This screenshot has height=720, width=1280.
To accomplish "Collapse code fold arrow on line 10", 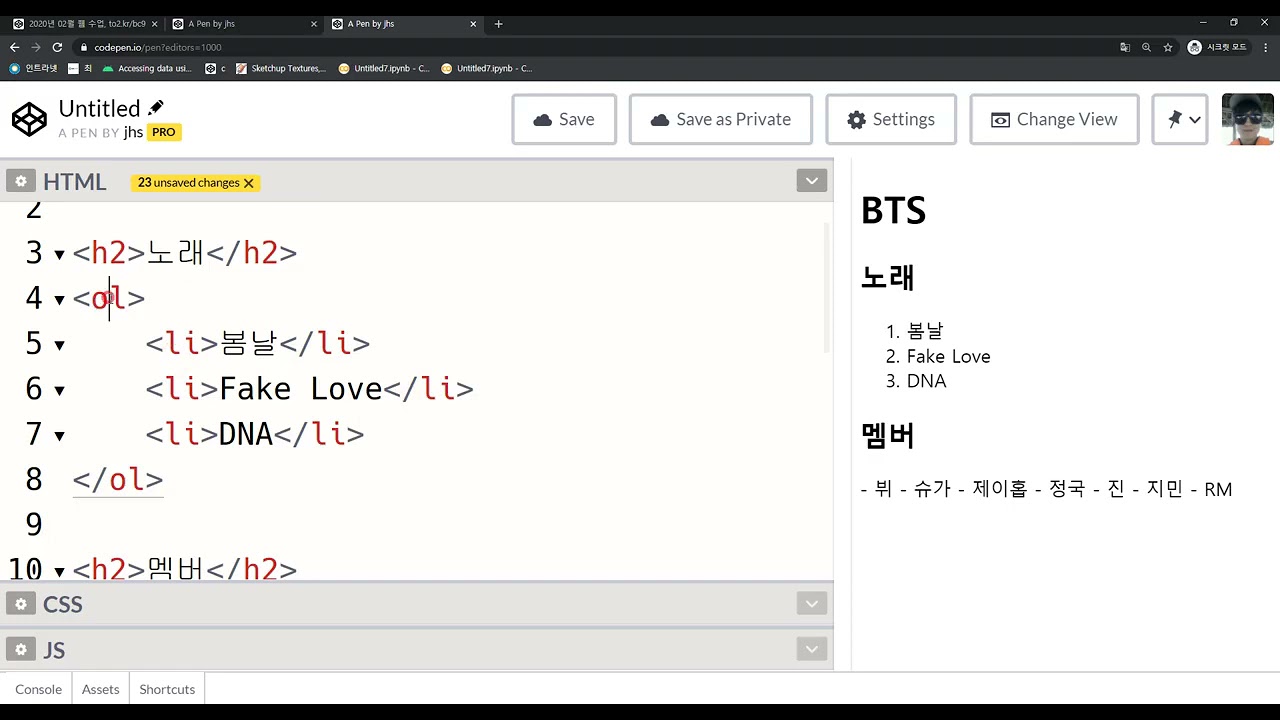I will (x=59, y=572).
